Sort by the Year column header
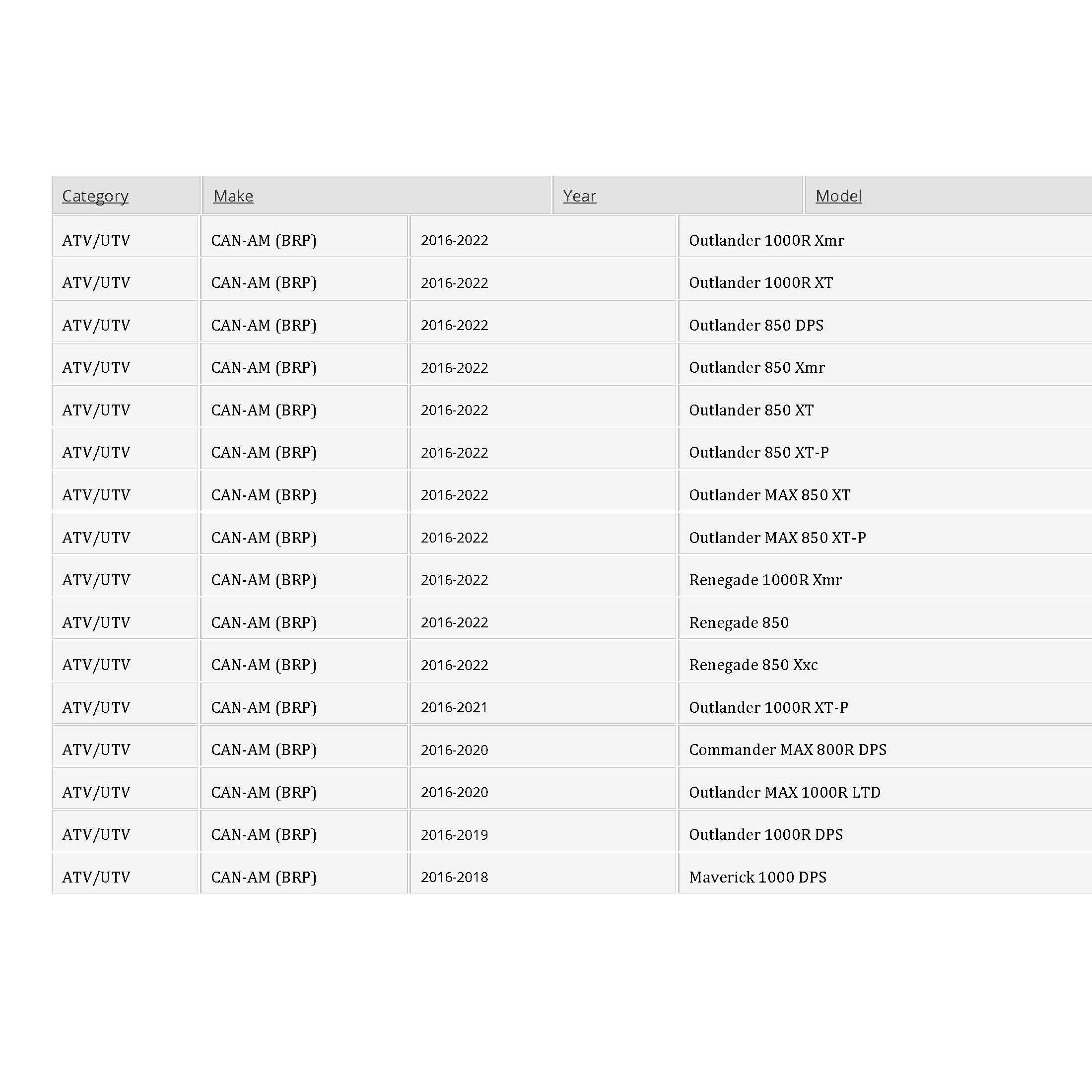The image size is (1092, 1092). click(x=579, y=196)
